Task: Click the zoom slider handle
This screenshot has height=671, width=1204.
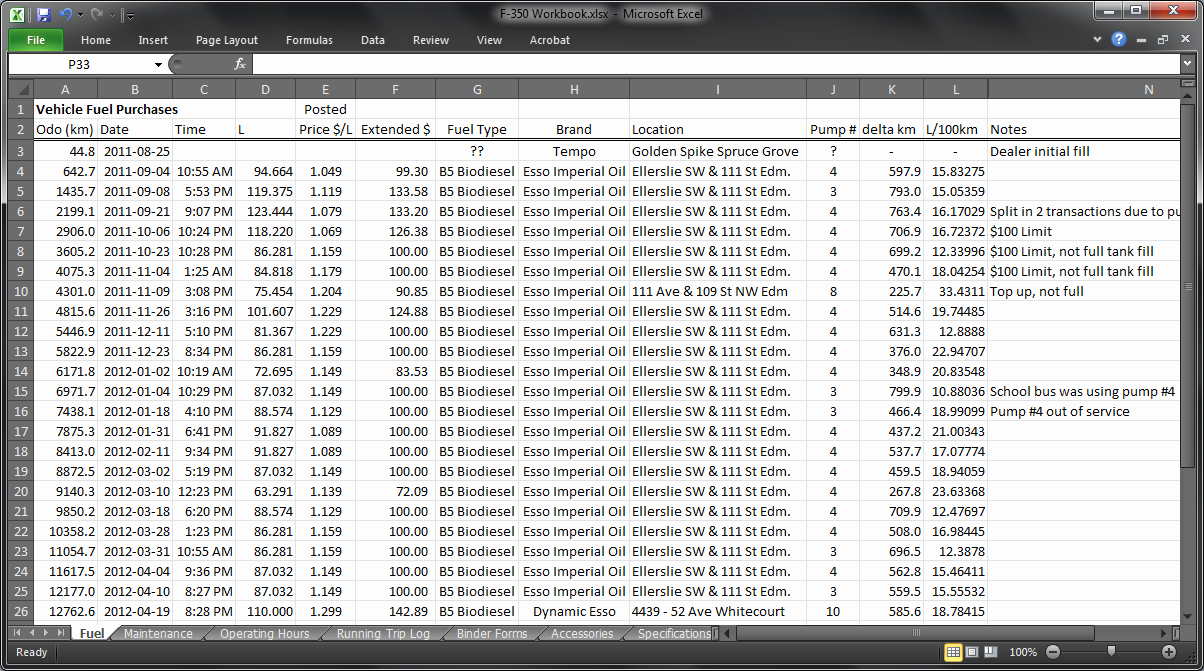Action: (1110, 652)
